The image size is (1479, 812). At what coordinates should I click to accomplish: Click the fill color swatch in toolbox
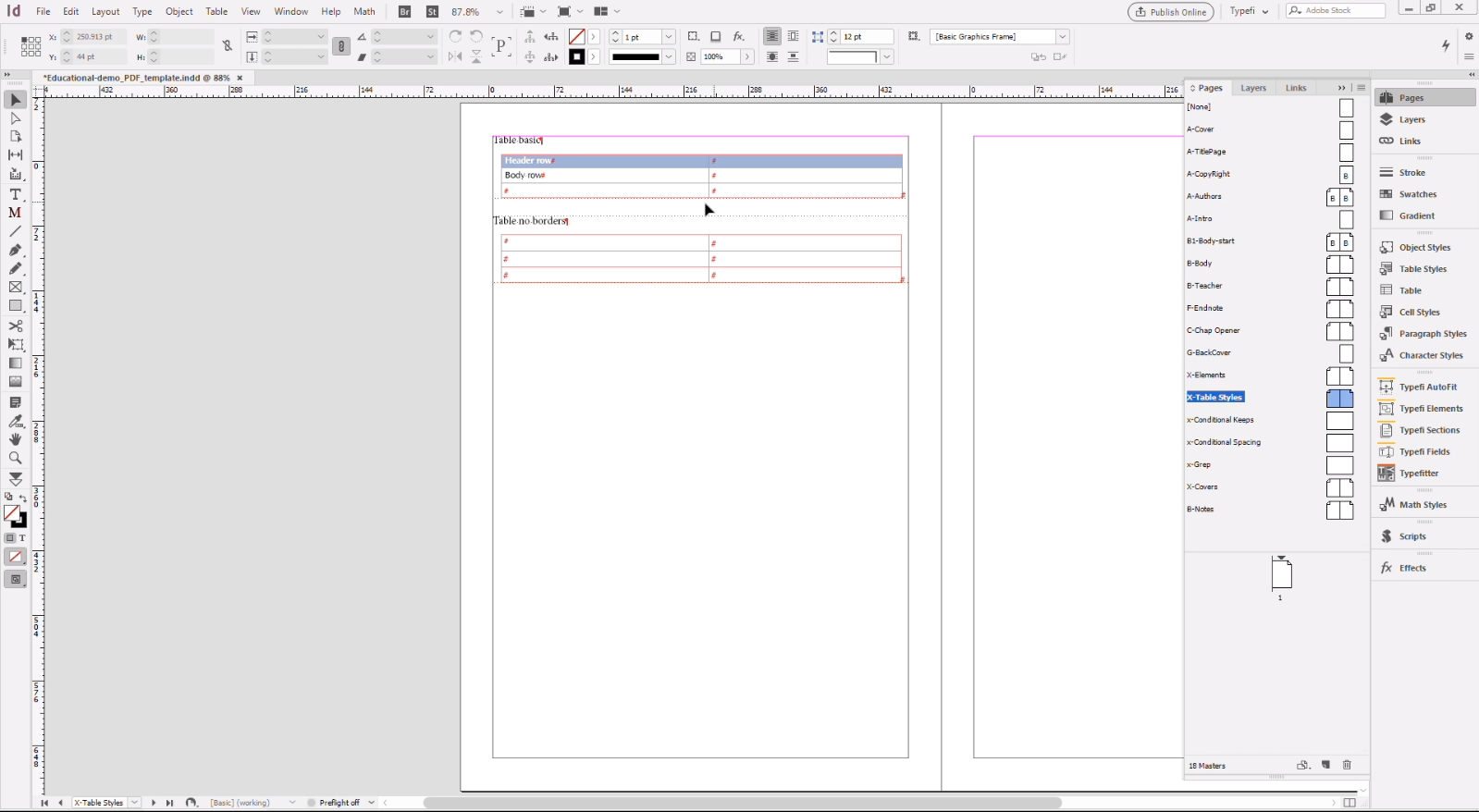(11, 513)
